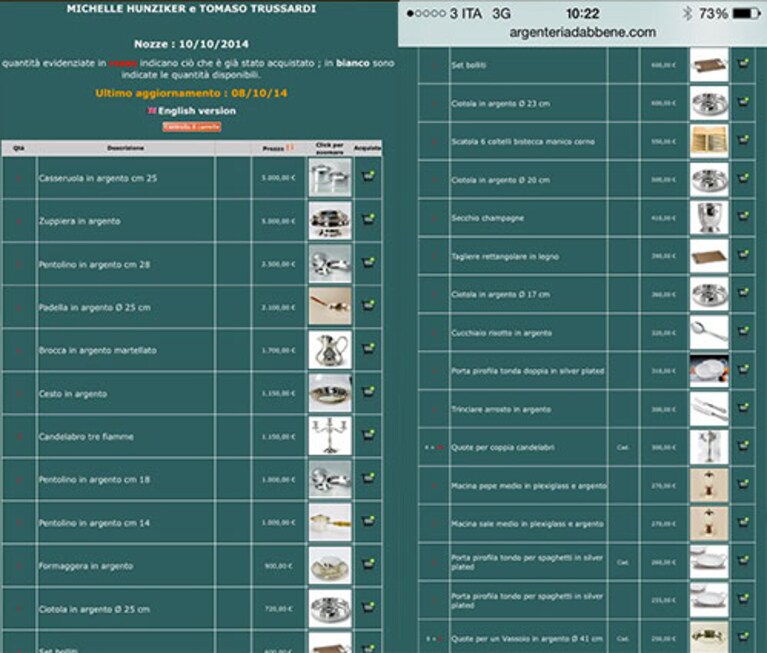This screenshot has height=653, width=767.
Task: Add Macina pepe medio to cart
Action: (x=743, y=484)
